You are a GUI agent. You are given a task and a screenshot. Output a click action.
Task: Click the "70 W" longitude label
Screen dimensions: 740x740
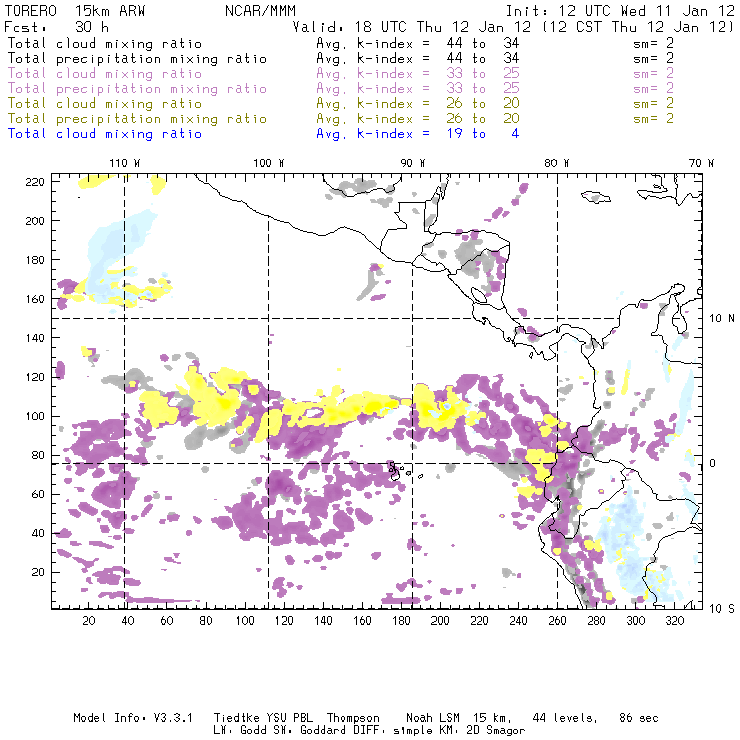coord(701,163)
